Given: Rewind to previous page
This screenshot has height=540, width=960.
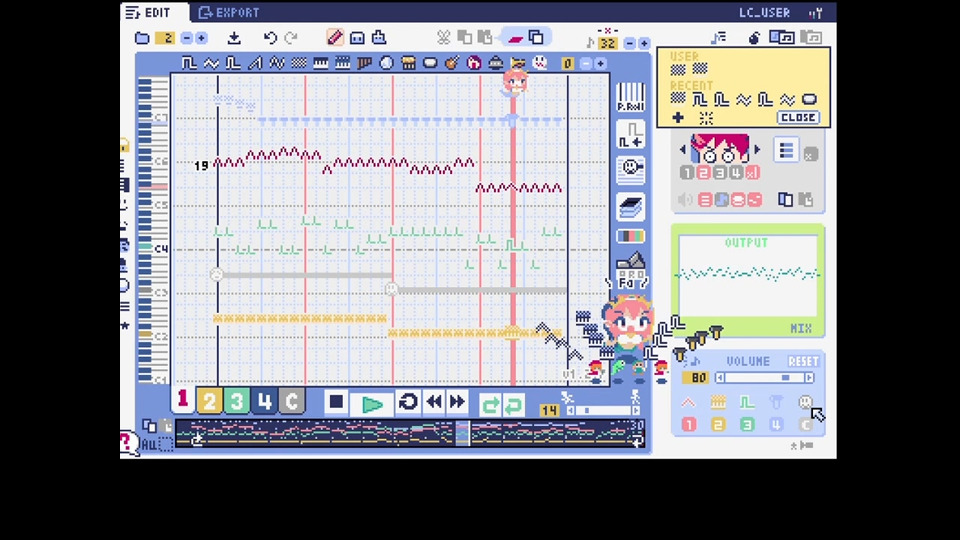Looking at the screenshot, I should [x=434, y=402].
